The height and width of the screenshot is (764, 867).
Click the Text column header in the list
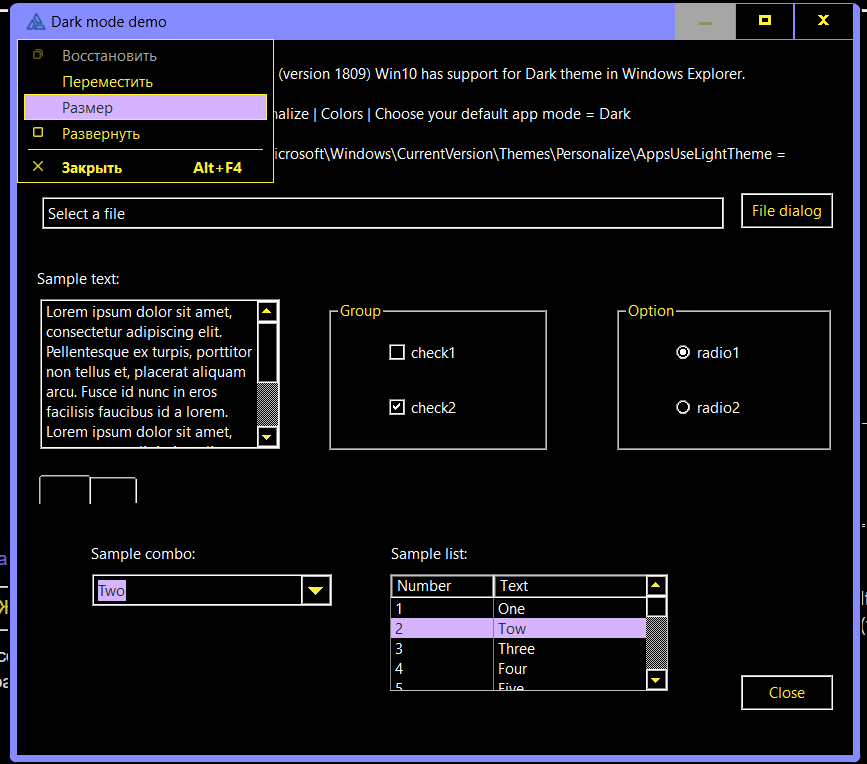(568, 586)
